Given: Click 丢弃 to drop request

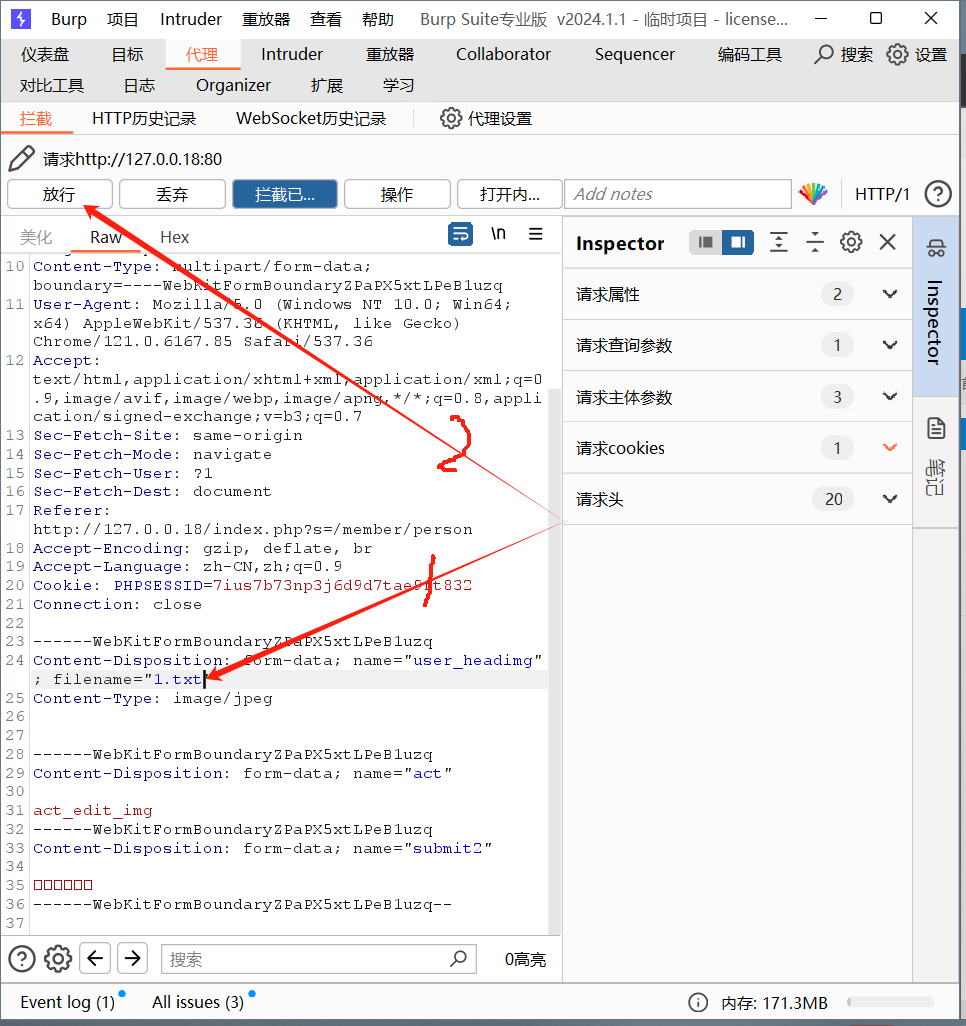Looking at the screenshot, I should tap(172, 194).
